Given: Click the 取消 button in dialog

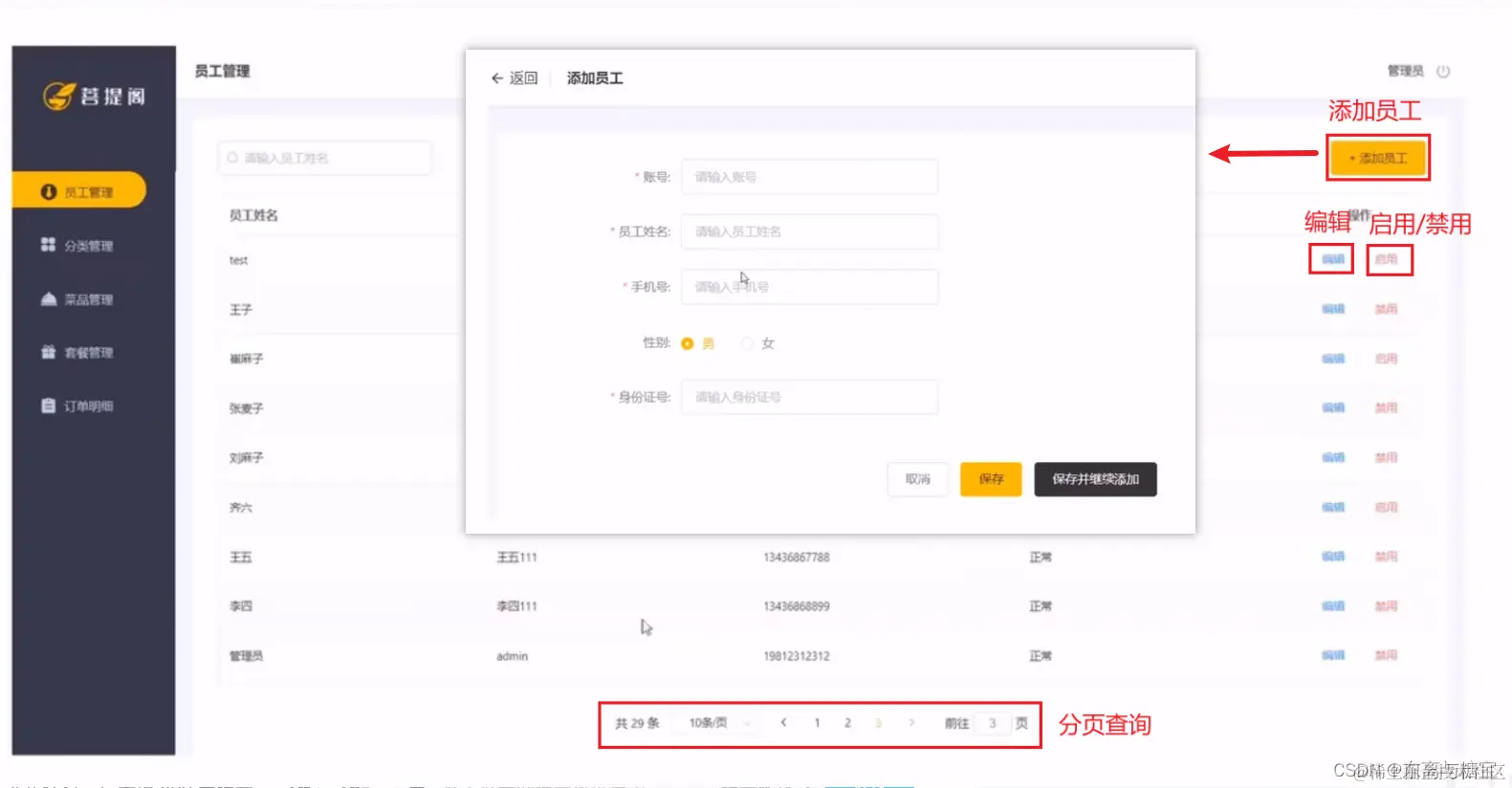Looking at the screenshot, I should (x=917, y=479).
